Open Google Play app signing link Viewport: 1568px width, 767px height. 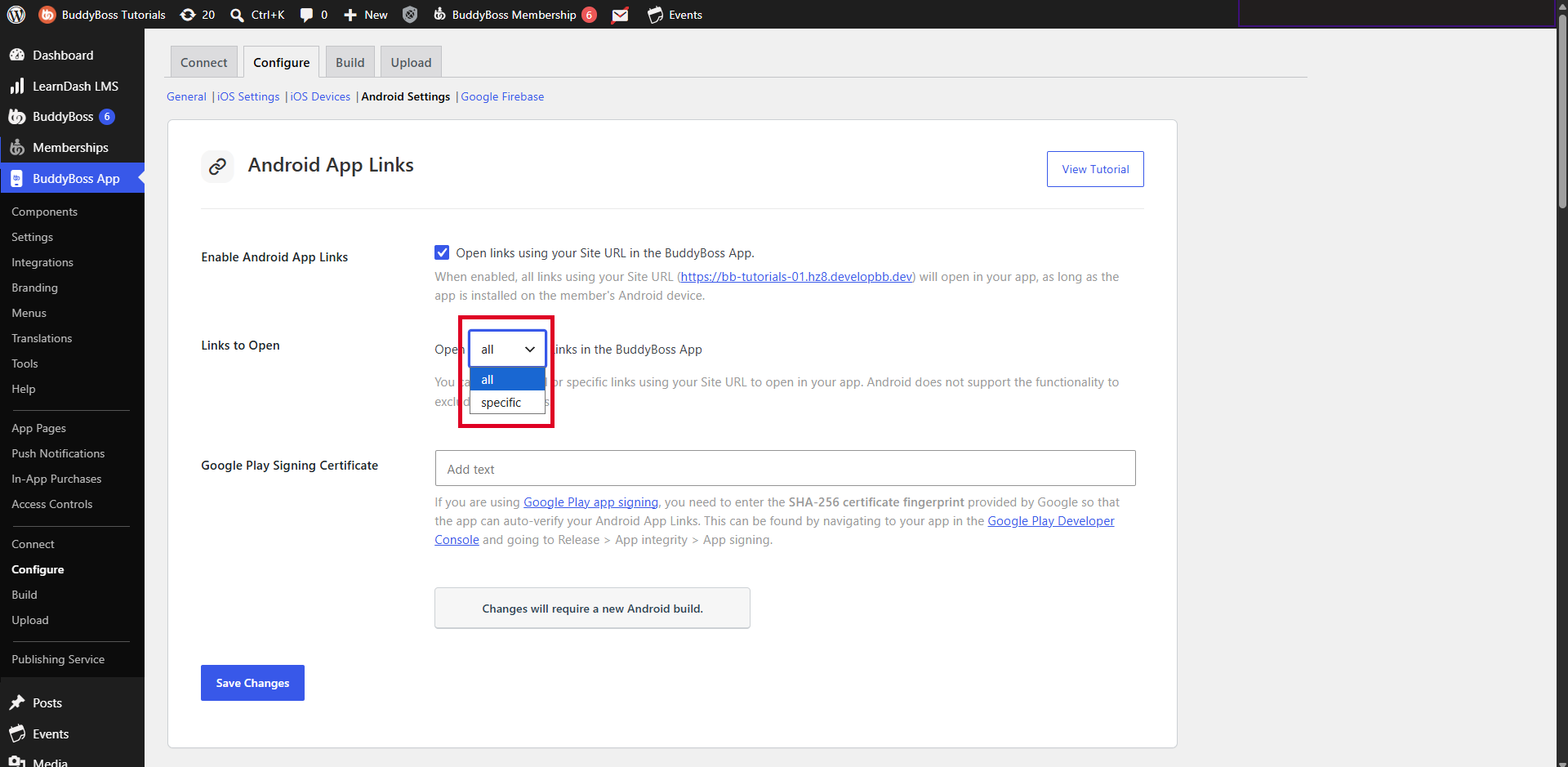click(590, 502)
